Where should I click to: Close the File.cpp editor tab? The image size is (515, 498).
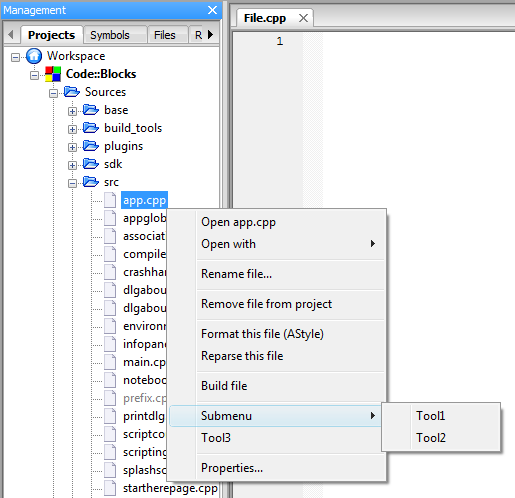pyautogui.click(x=303, y=18)
